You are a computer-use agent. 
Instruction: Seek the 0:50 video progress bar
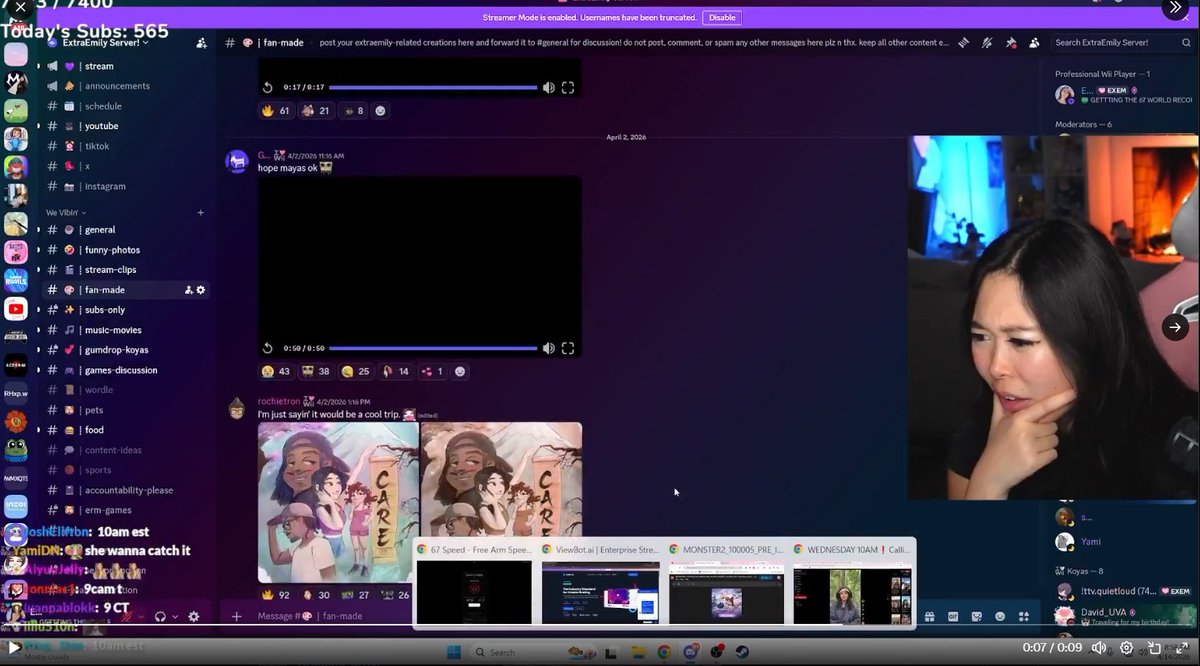coord(433,348)
